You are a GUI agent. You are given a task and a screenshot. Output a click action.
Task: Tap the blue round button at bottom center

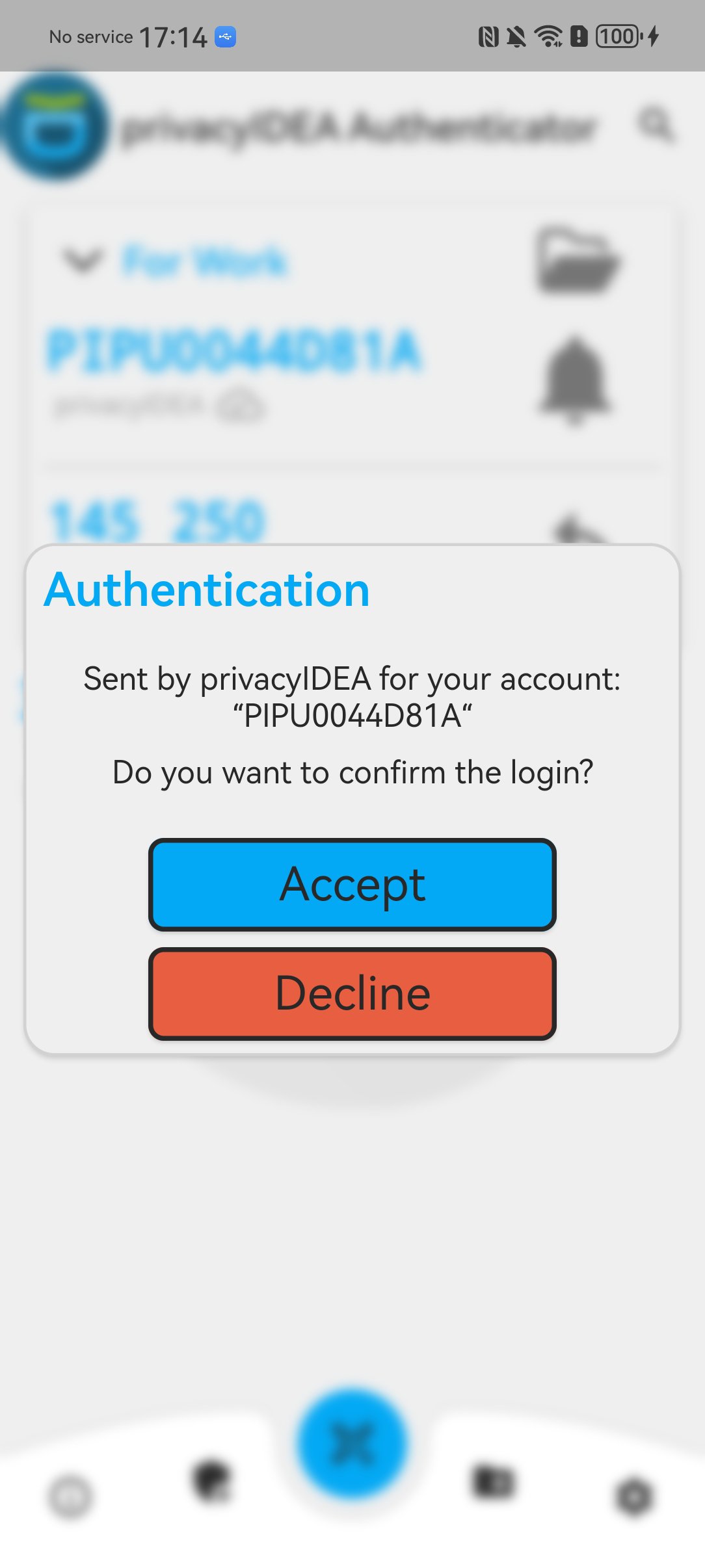coord(352,1443)
